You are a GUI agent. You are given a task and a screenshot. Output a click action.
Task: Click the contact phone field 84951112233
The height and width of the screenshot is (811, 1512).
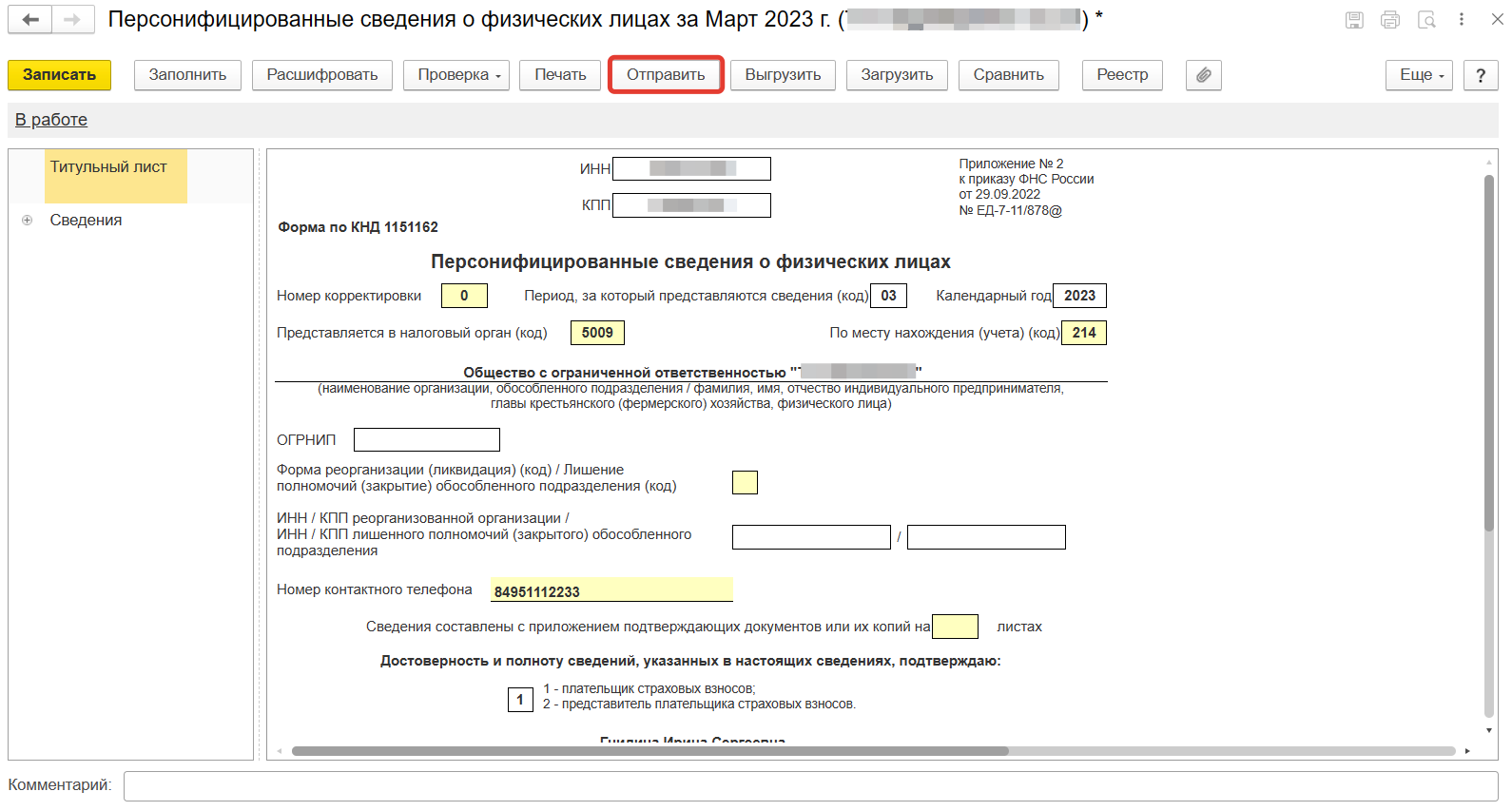pos(611,590)
